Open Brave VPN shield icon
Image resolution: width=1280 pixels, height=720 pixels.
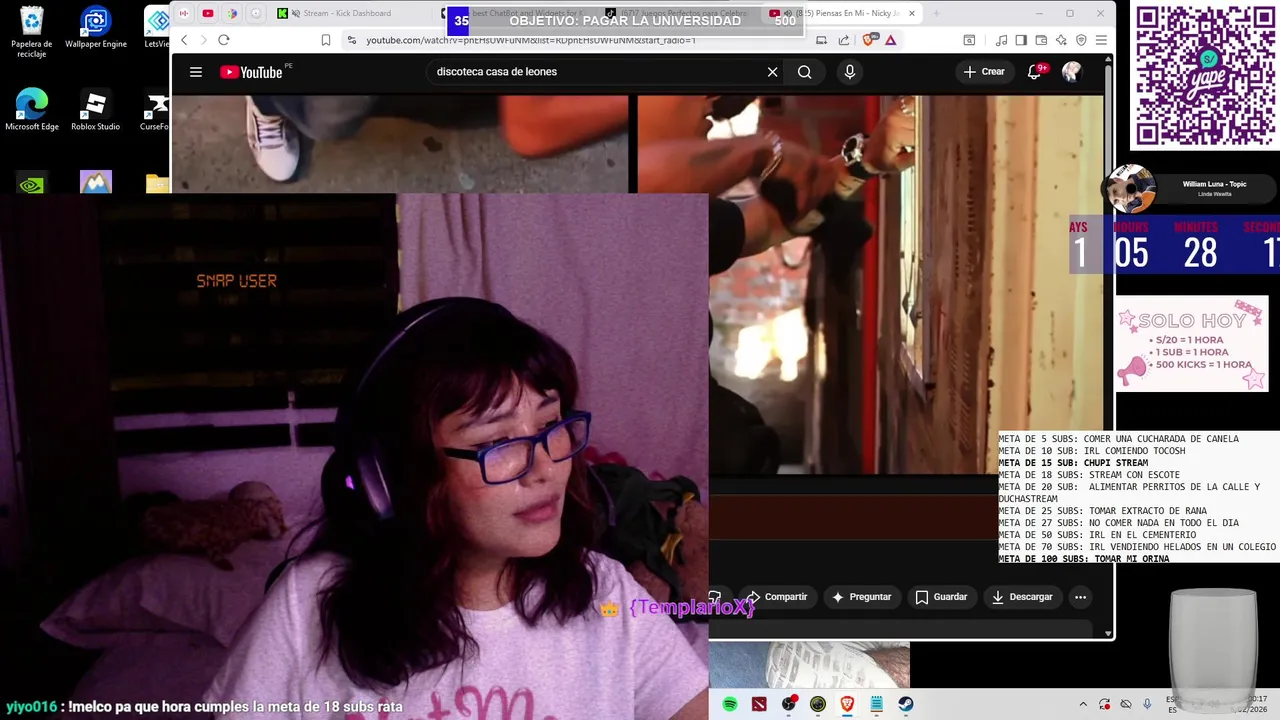[x=1081, y=40]
